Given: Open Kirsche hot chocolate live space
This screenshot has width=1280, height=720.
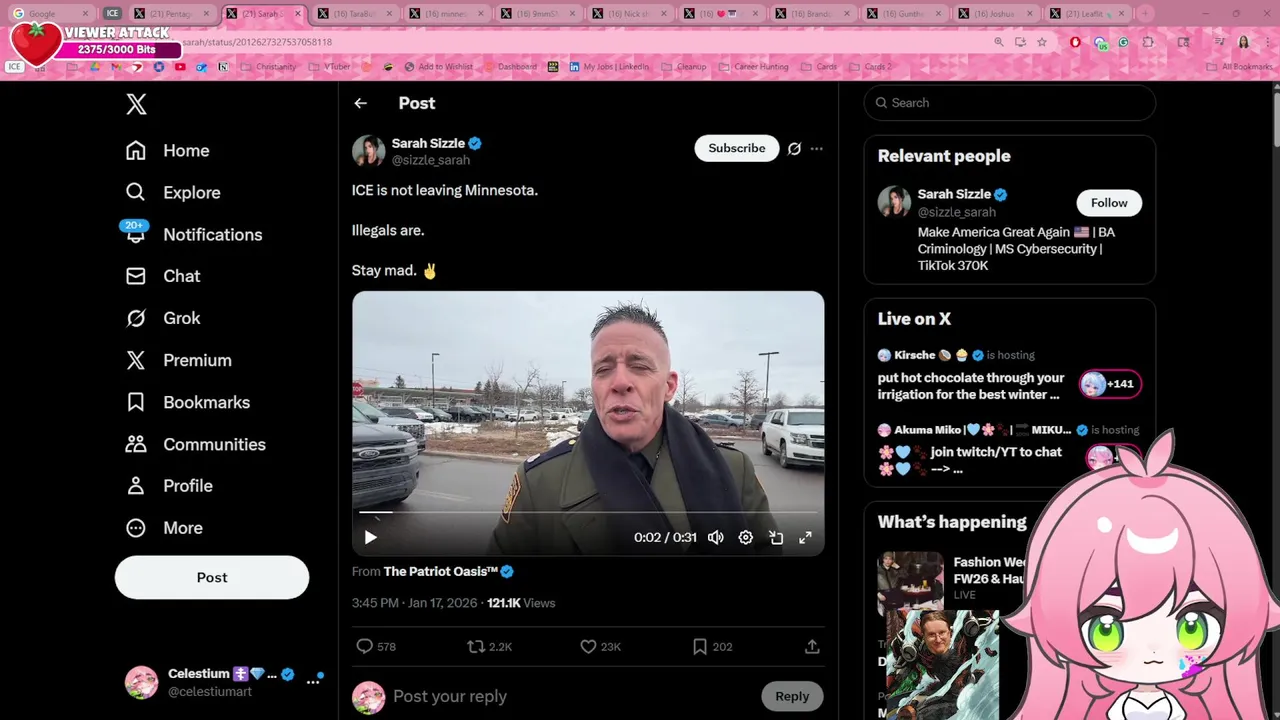Looking at the screenshot, I should click(971, 386).
